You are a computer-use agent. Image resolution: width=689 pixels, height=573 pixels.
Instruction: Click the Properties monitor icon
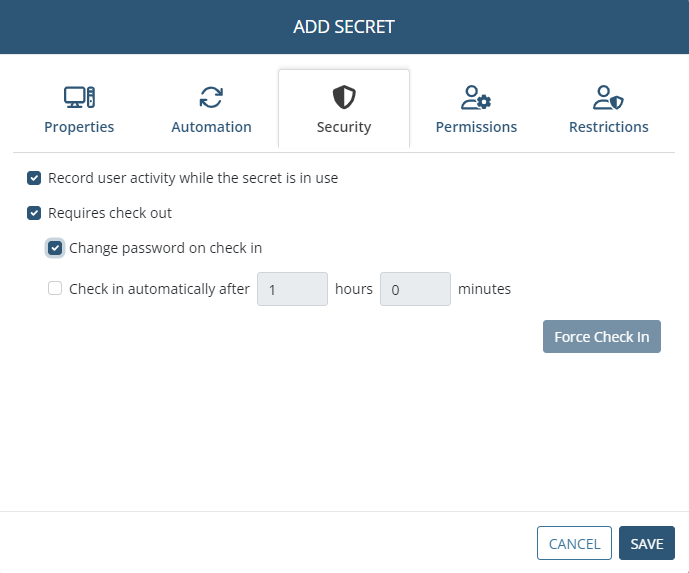(x=79, y=97)
